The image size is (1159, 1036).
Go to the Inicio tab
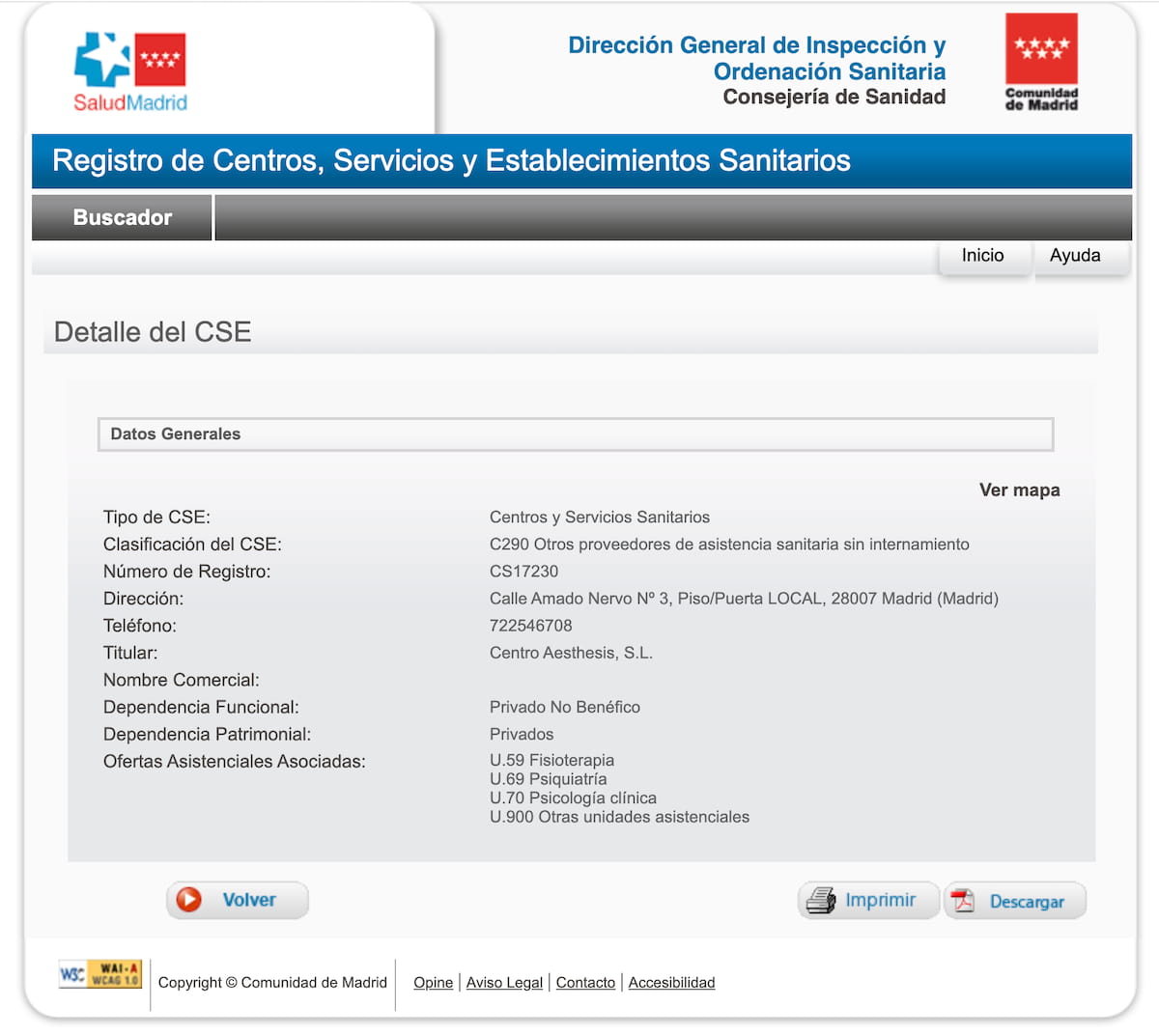982,256
